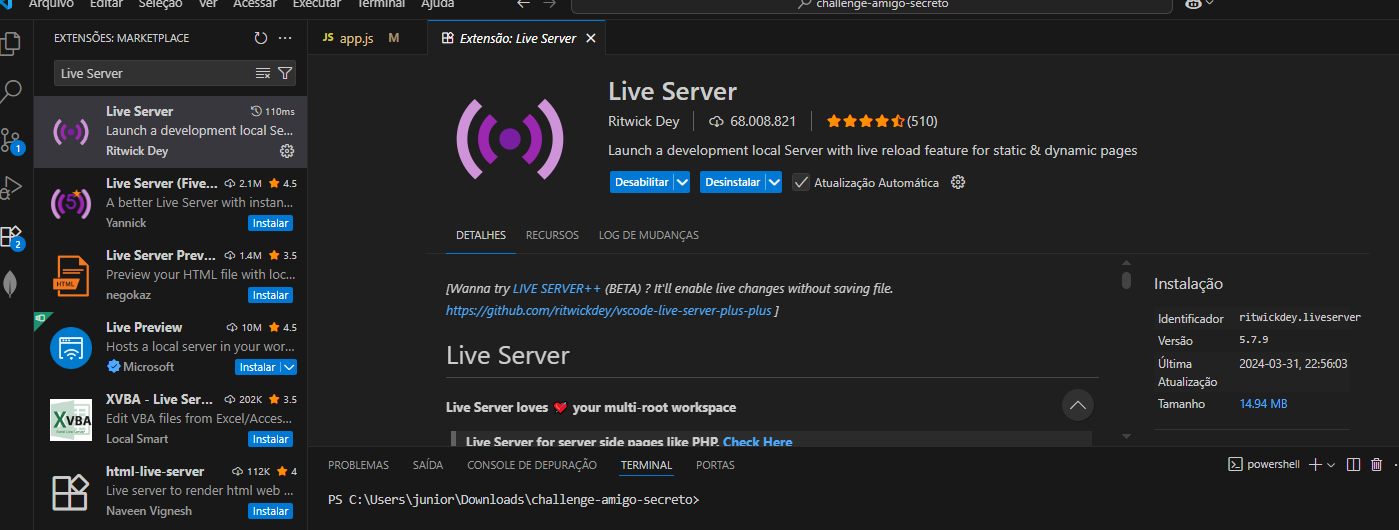Image resolution: width=1399 pixels, height=530 pixels.
Task: Open the Extensions view in activity bar
Action: click(11, 236)
